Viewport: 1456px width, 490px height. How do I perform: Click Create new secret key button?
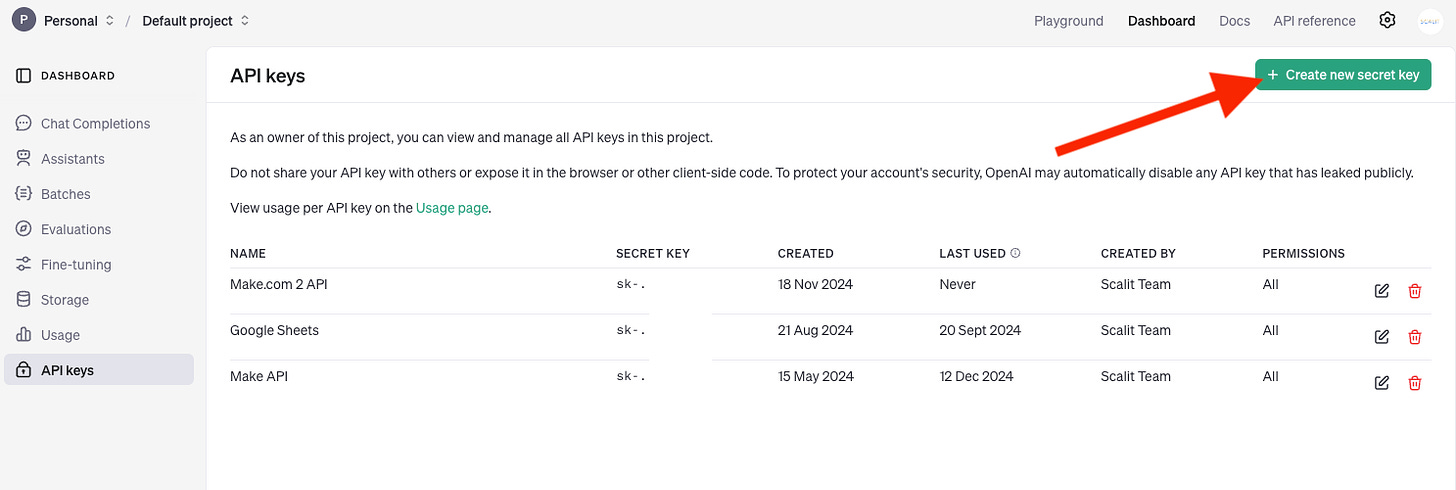point(1343,75)
